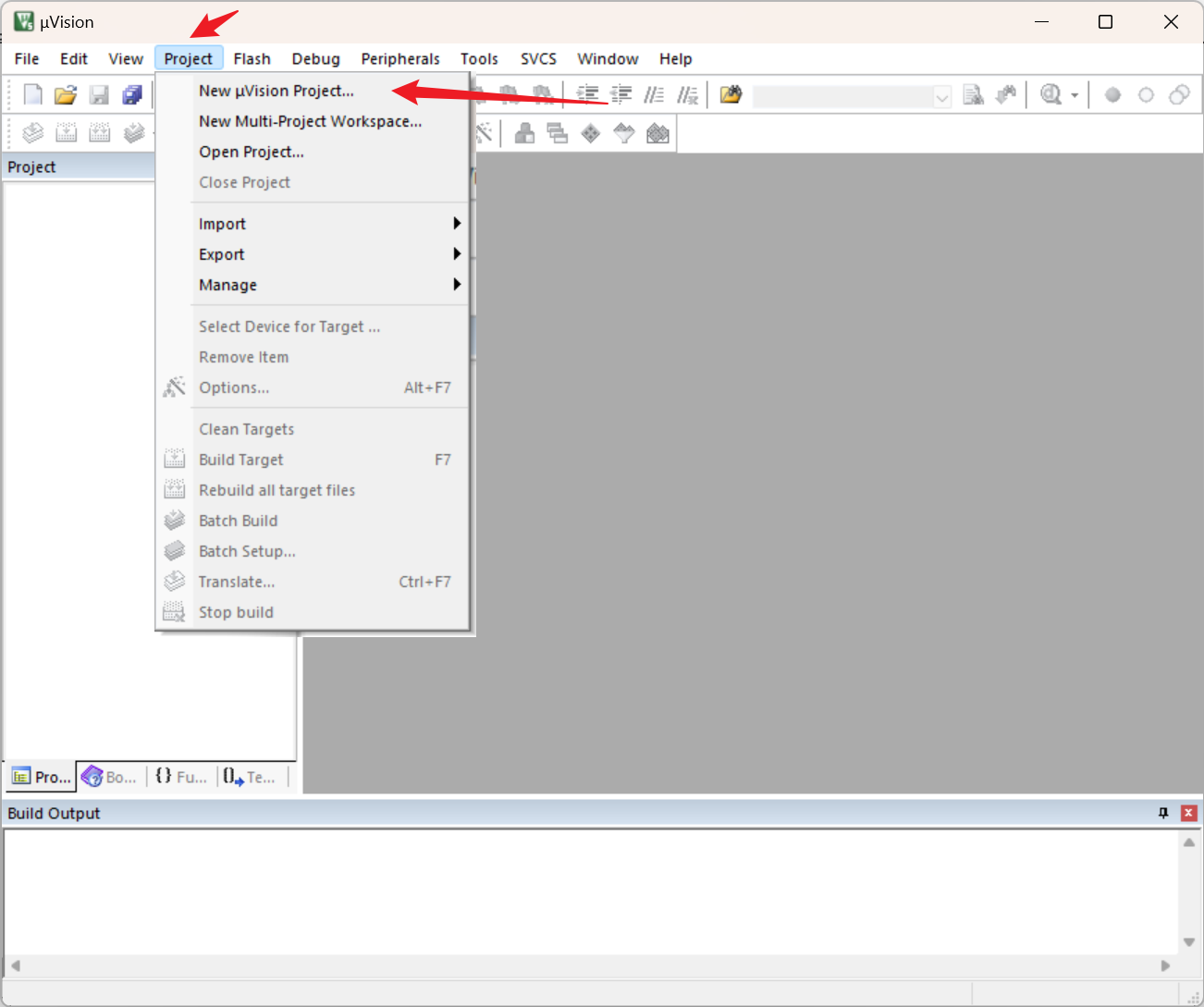
Task: Open the debug session dropdown arrow
Action: coord(1075,95)
